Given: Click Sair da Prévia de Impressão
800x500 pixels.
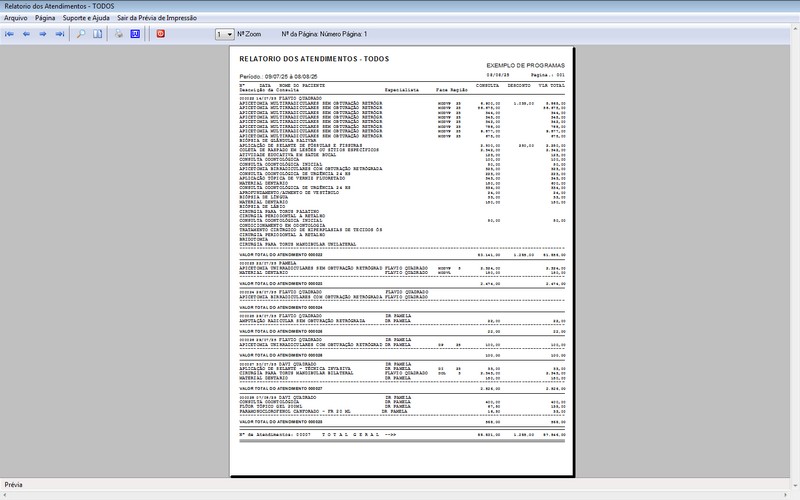Looking at the screenshot, I should (x=157, y=18).
